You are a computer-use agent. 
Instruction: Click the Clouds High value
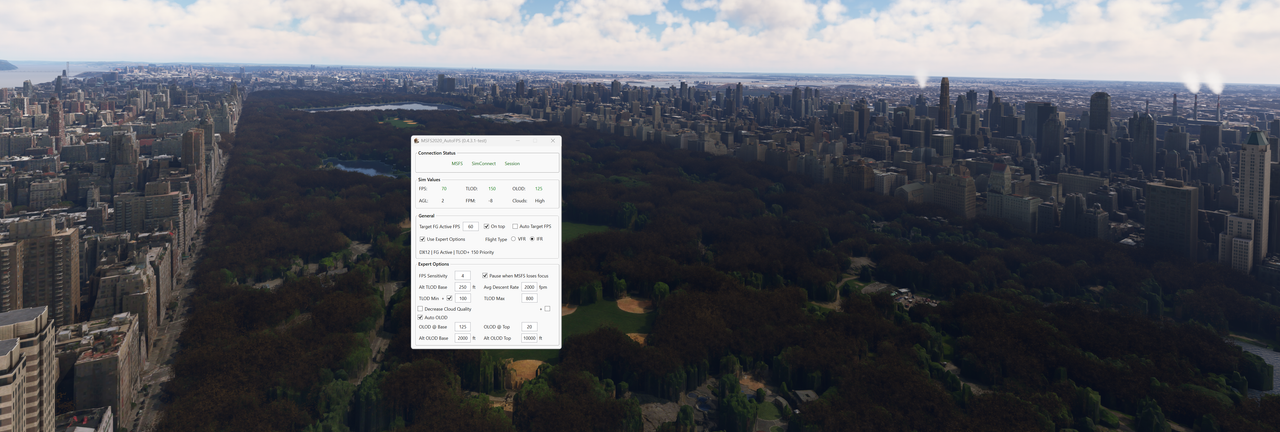[540, 200]
